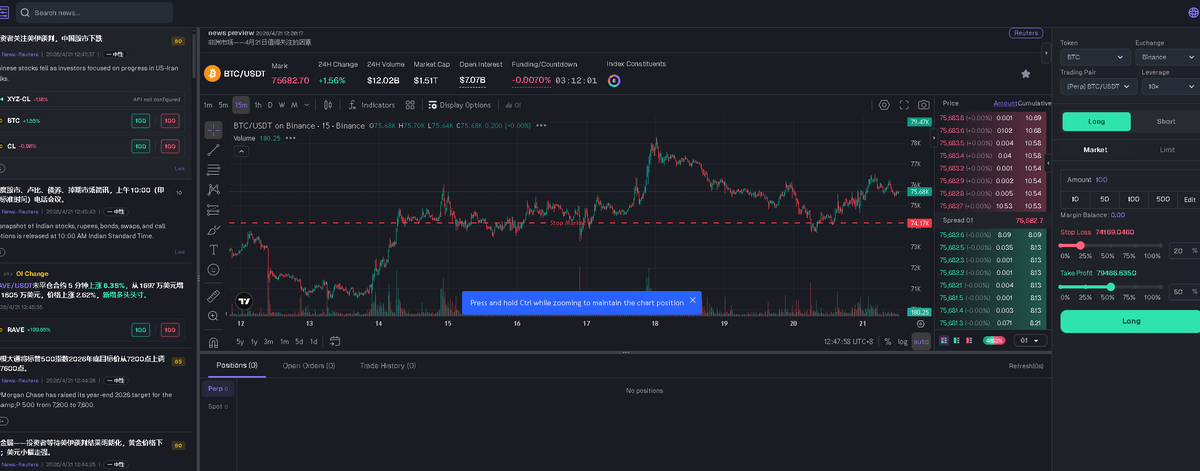This screenshot has height=471, width=1200.
Task: Select the ruler measure tool
Action: pyautogui.click(x=214, y=296)
